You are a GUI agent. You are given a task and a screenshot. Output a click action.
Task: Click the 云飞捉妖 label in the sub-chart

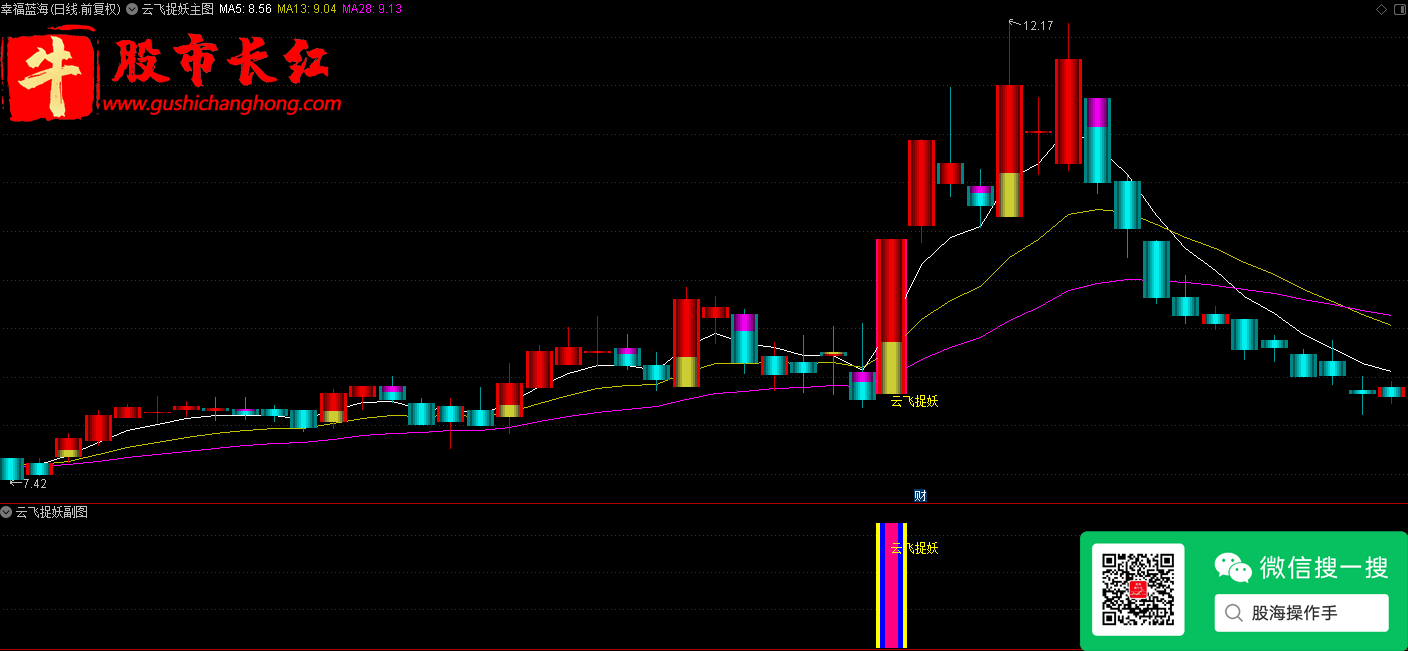914,548
